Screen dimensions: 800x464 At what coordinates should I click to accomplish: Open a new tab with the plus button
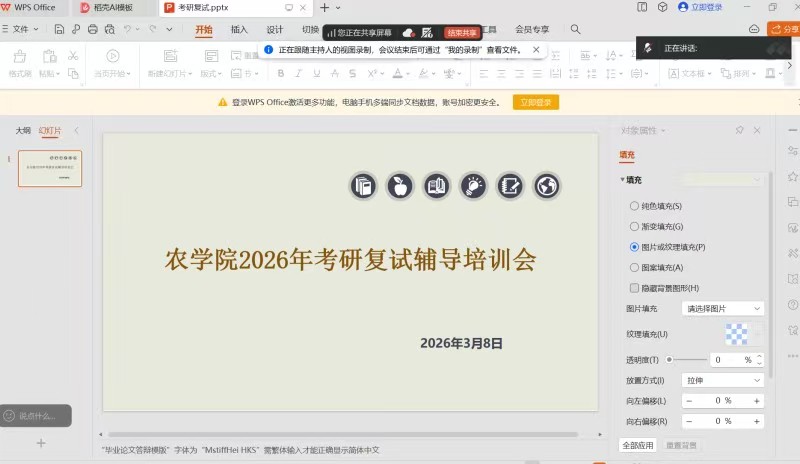(x=324, y=7)
